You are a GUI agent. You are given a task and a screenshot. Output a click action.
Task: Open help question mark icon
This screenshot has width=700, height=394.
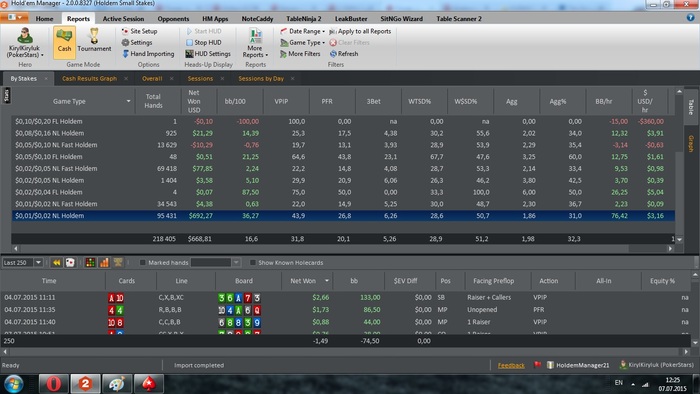(691, 18)
